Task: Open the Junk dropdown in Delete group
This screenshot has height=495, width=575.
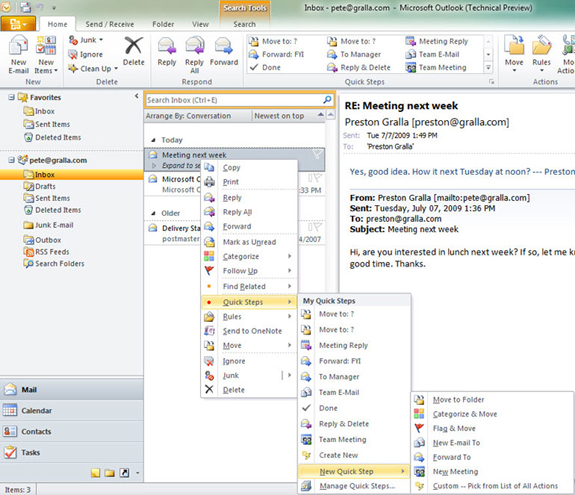Action: pos(86,40)
